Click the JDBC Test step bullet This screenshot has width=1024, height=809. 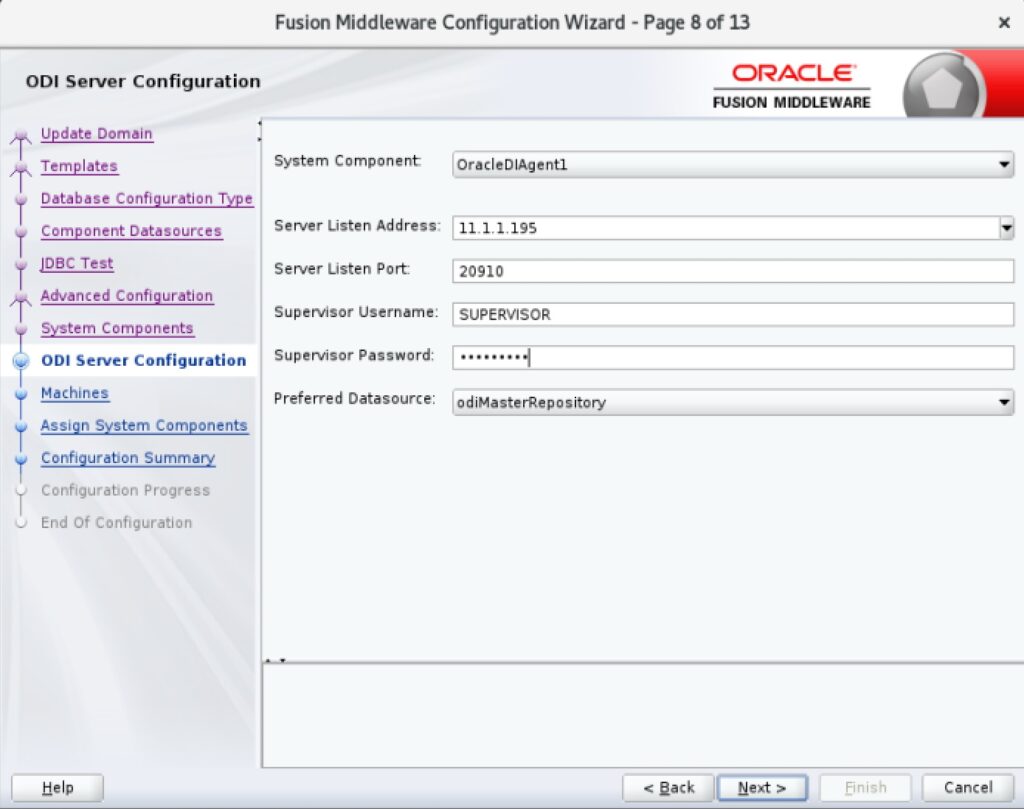pyautogui.click(x=21, y=264)
